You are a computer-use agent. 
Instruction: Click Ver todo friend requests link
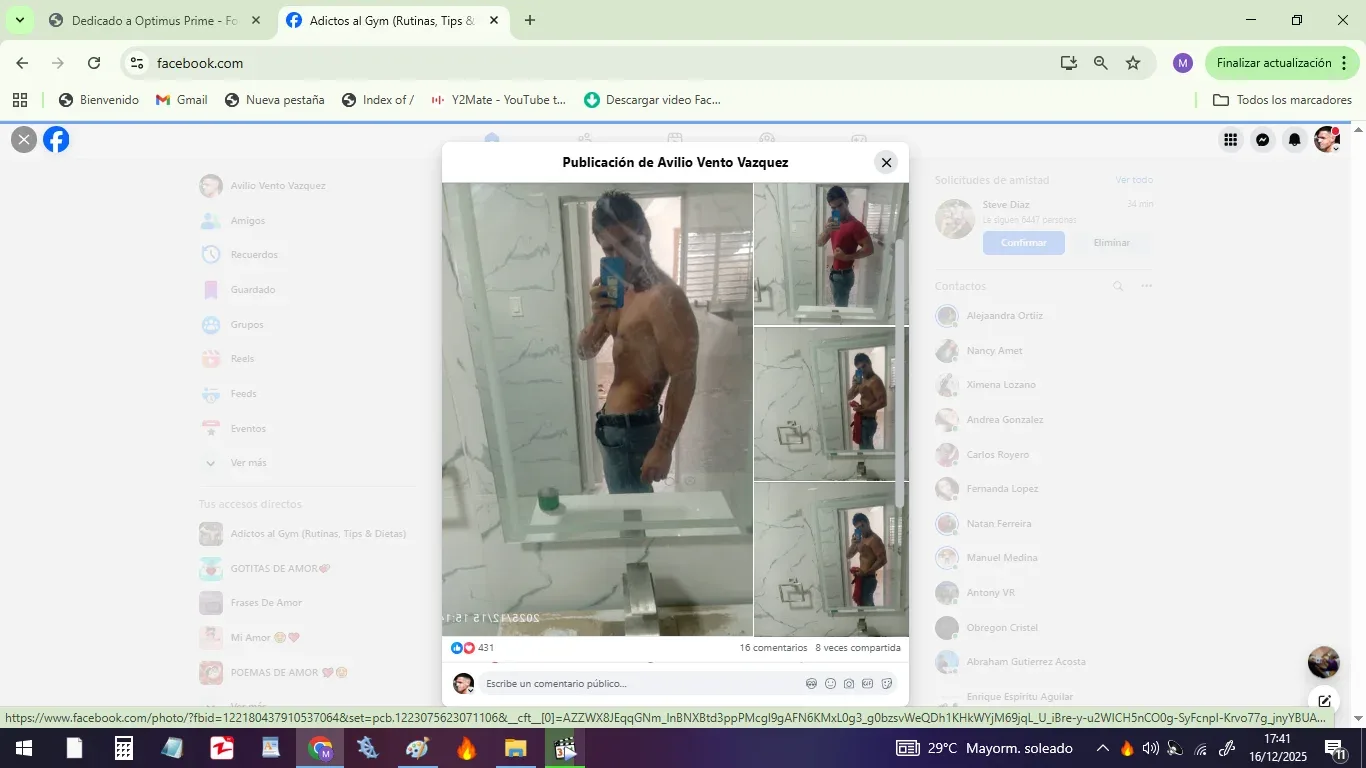pyautogui.click(x=1134, y=180)
